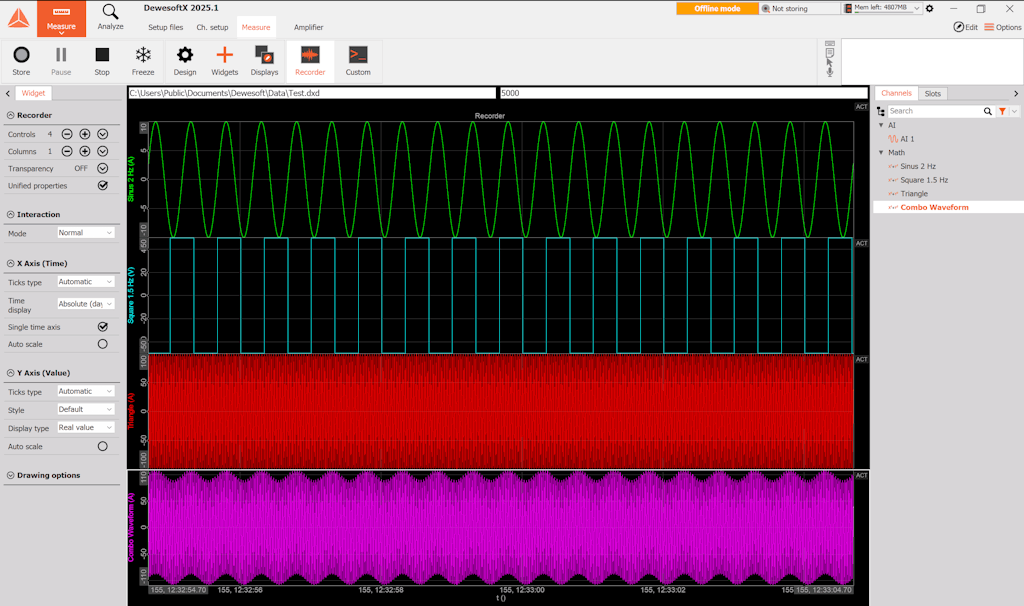The image size is (1024, 606).
Task: Collapse the Y Axis (Value) section
Action: (10, 373)
